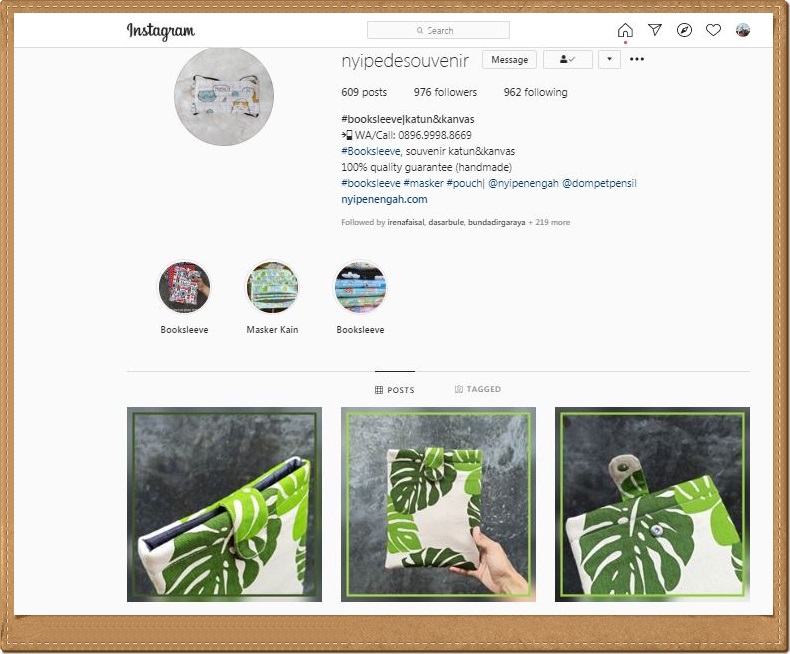Open the nyipenengah.com website link
The image size is (790, 654).
click(x=384, y=199)
